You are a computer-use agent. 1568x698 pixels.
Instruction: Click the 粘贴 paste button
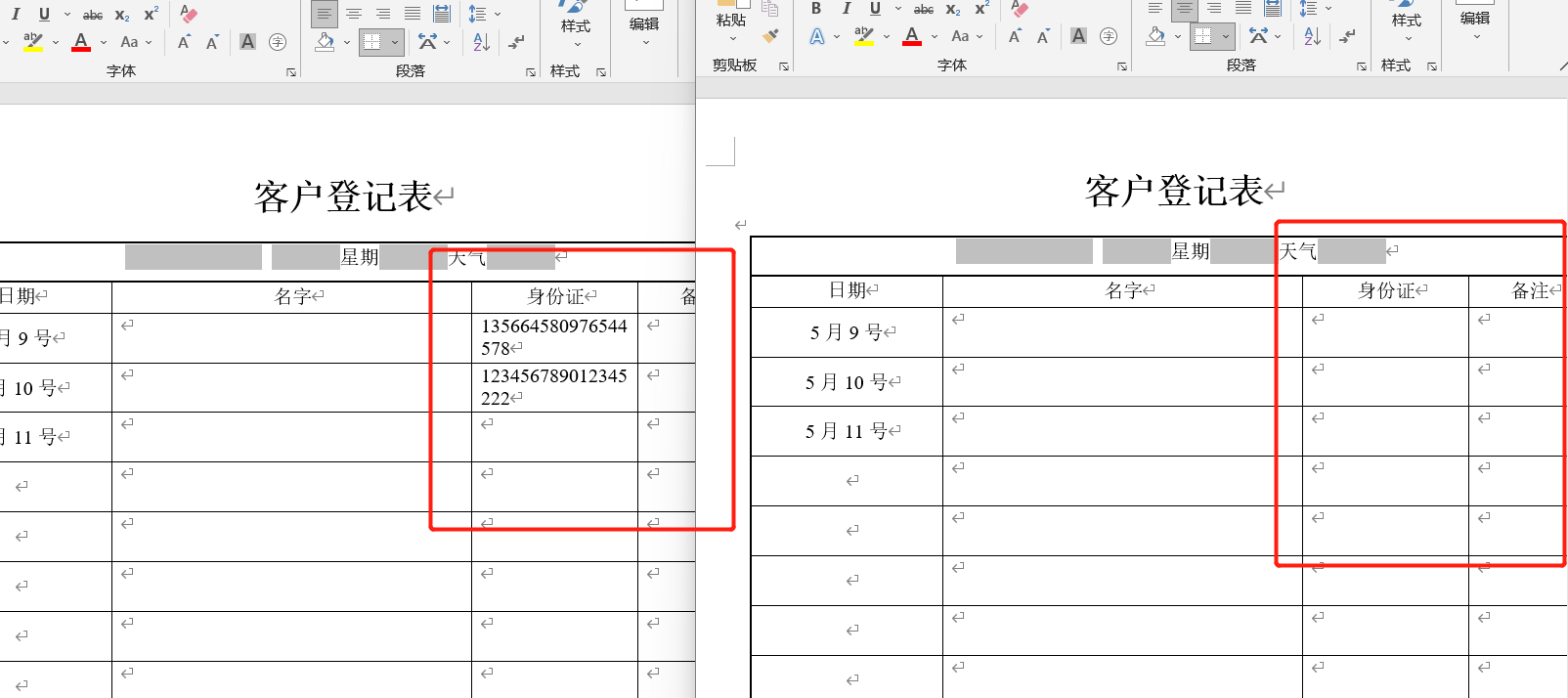pyautogui.click(x=730, y=20)
